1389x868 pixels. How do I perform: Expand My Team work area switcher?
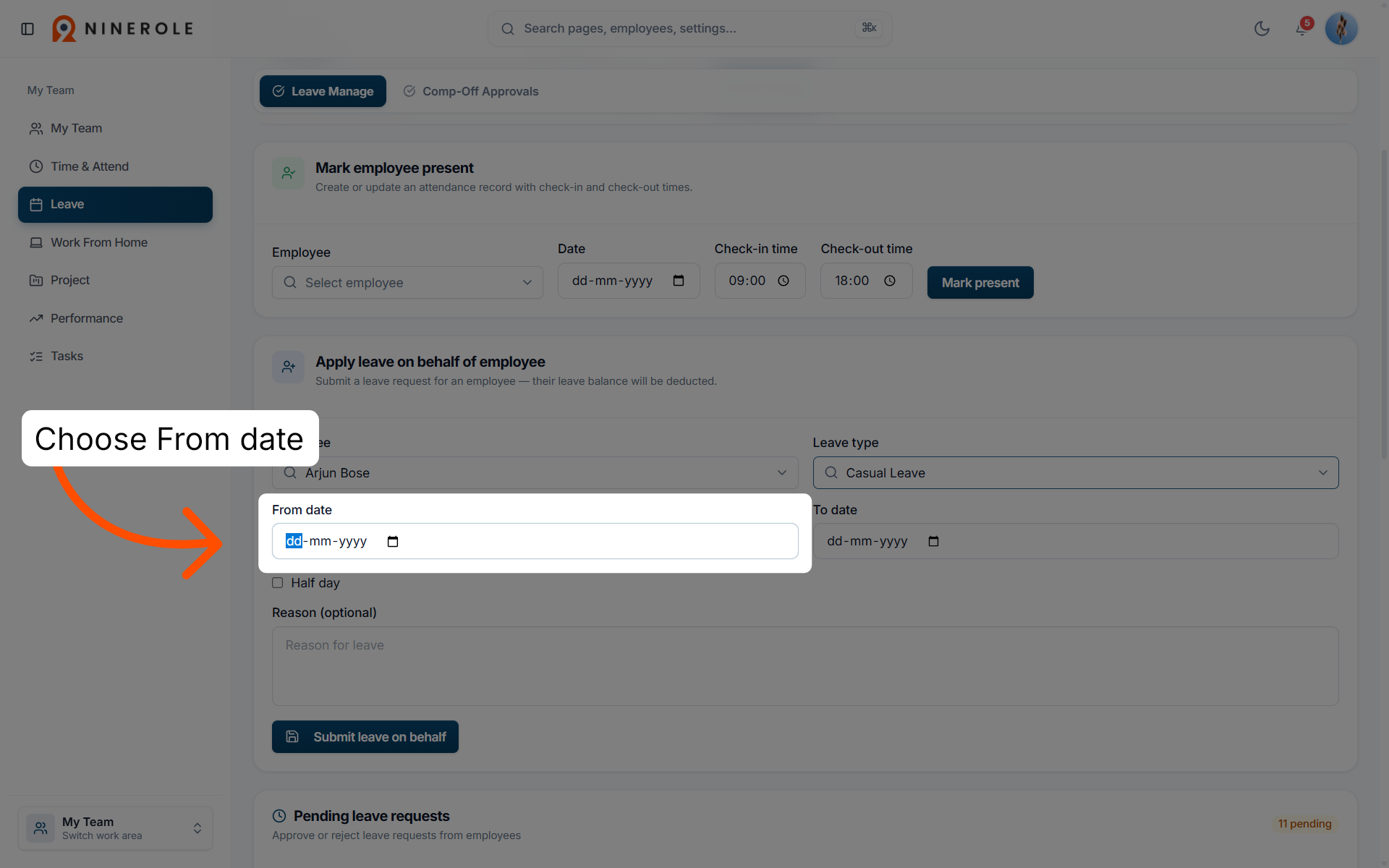(115, 828)
